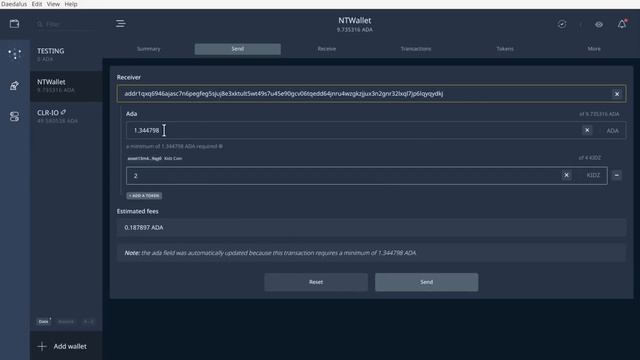This screenshot has width=640, height=360.
Task: Click the 'of 9.735316 ADA' available amount
Action: click(x=599, y=114)
